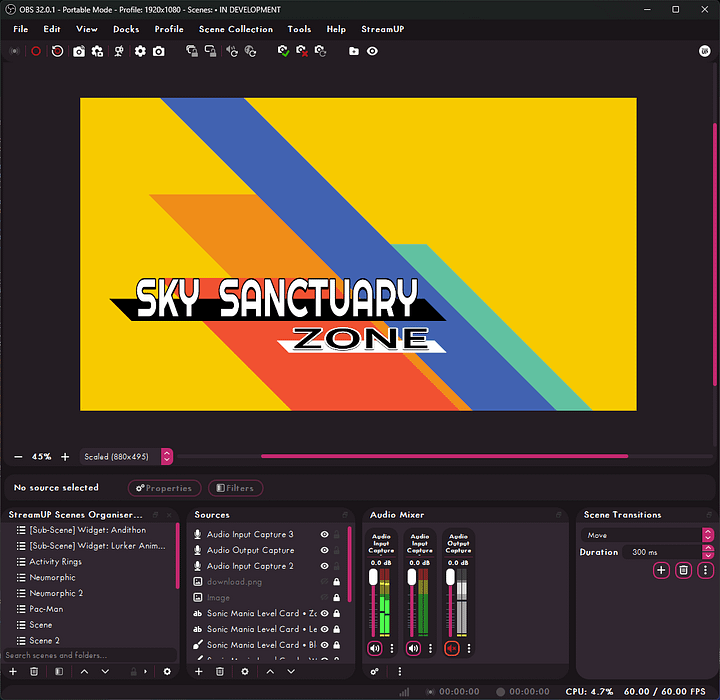Image resolution: width=720 pixels, height=700 pixels.
Task: Open the Scaled (880x495) preview scale dropdown
Action: pos(126,457)
